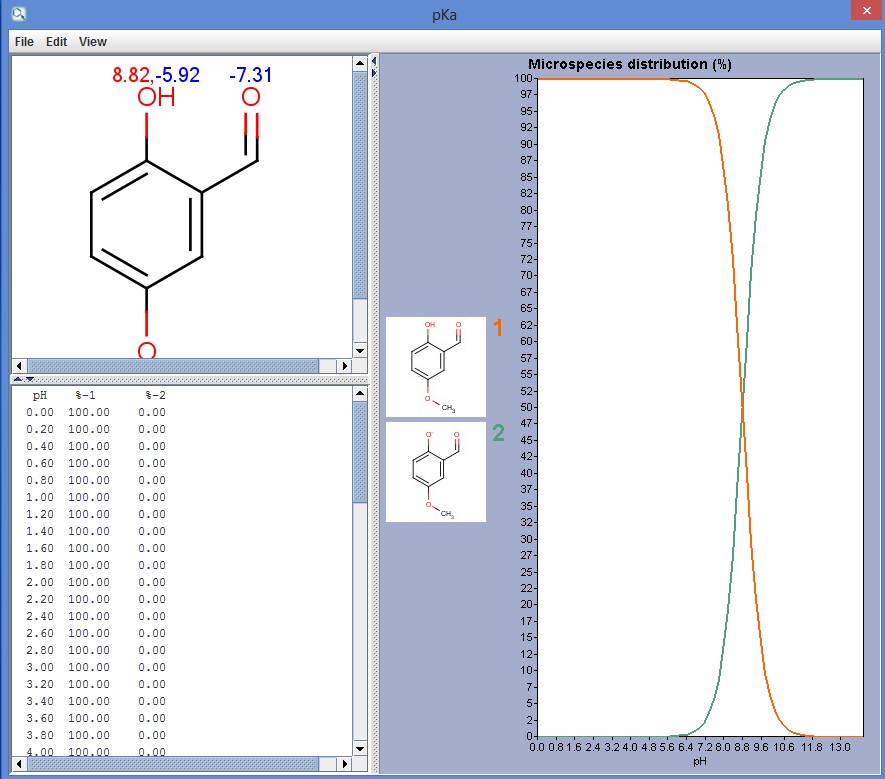Click the molecule view horizontal scrollbar thumb
Image resolution: width=885 pixels, height=779 pixels.
(172, 366)
